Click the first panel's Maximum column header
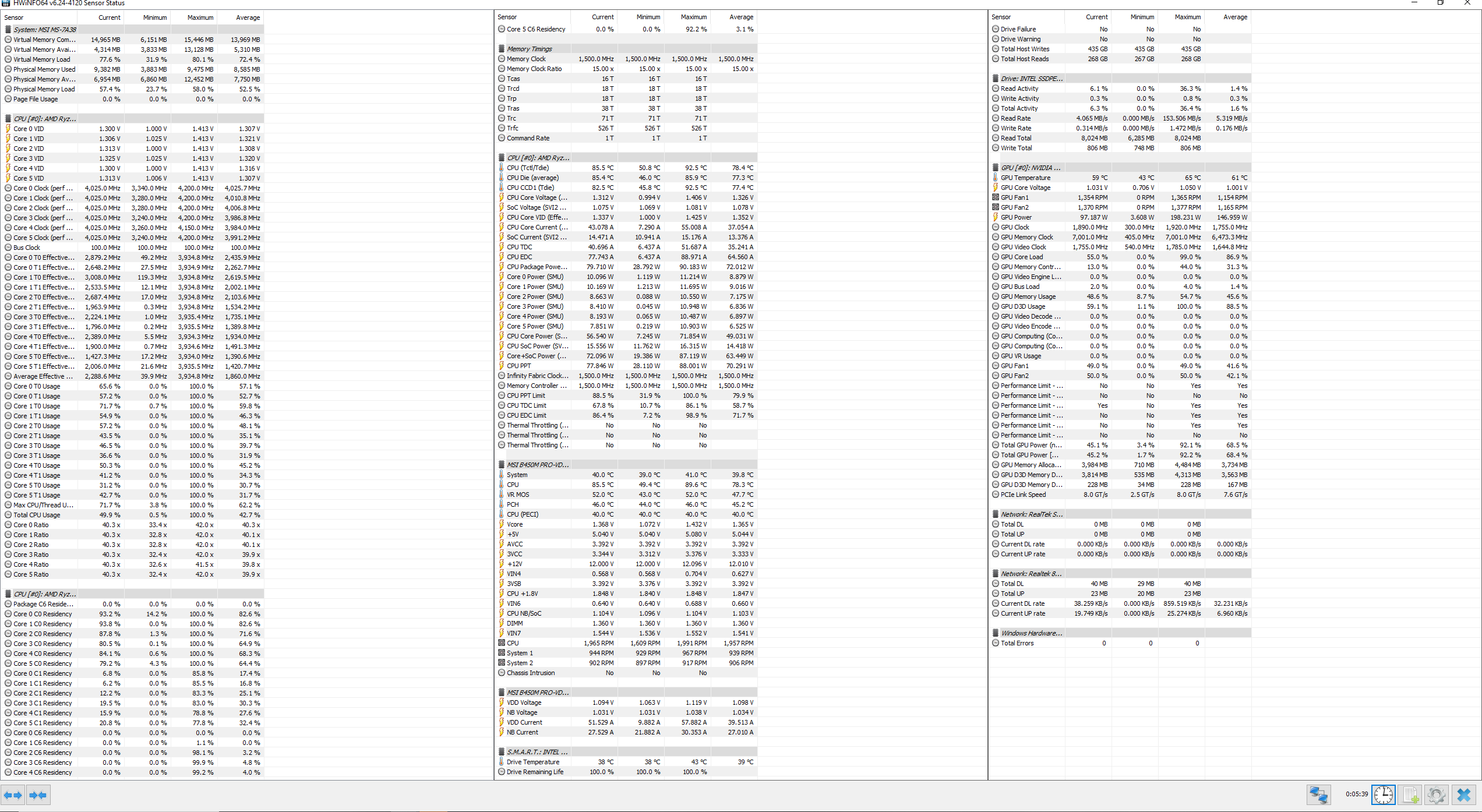Viewport: 1482px width, 812px height. pyautogui.click(x=200, y=17)
